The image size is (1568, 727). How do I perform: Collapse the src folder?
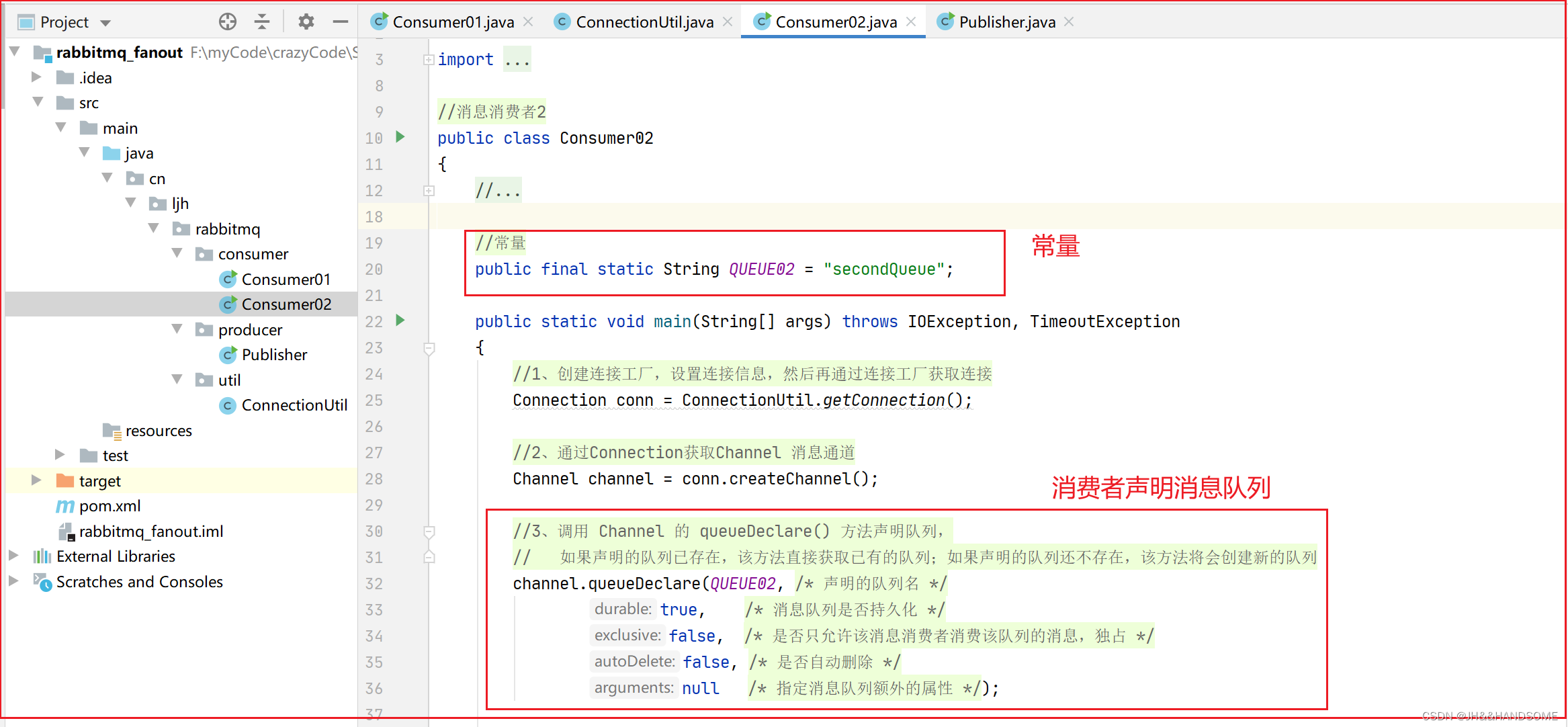click(38, 102)
